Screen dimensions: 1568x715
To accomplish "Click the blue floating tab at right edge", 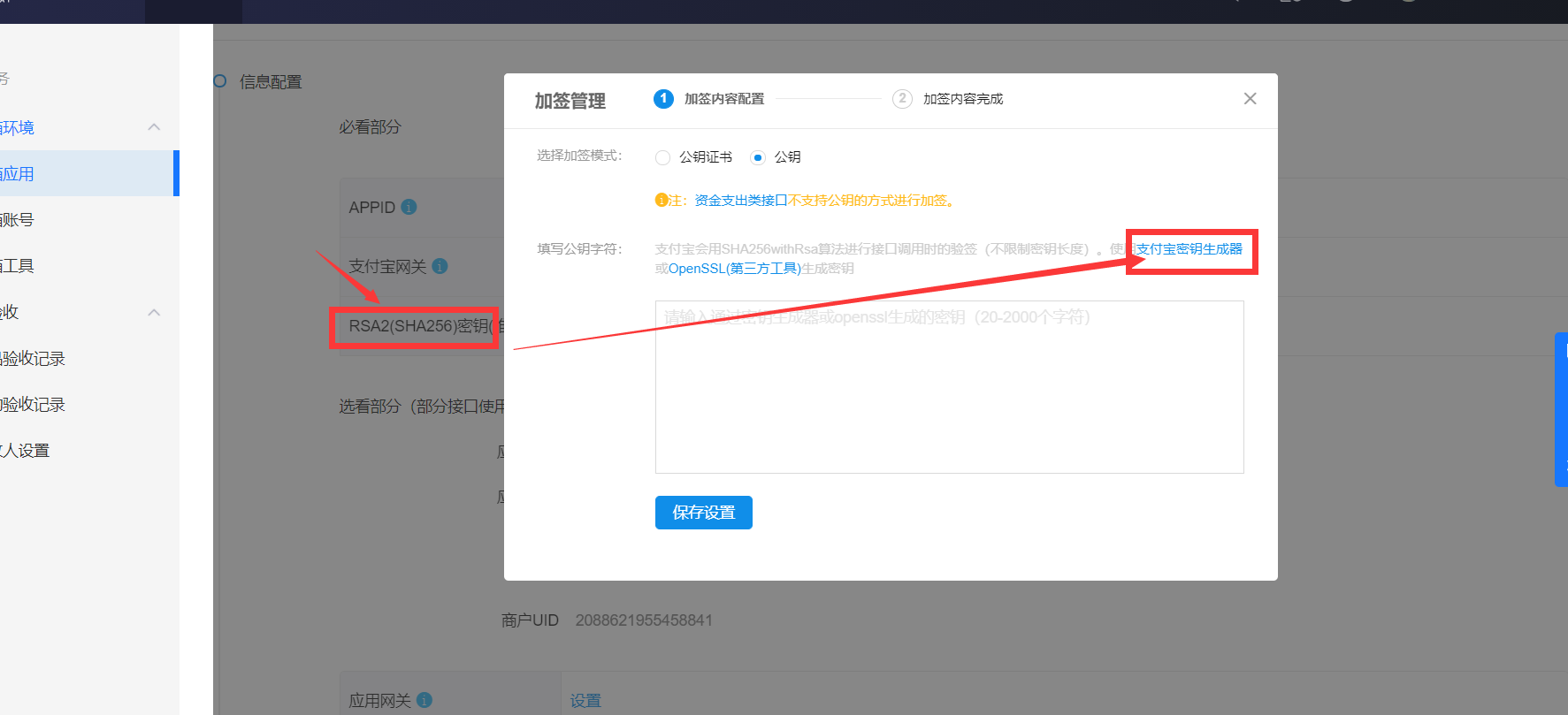I will (x=1561, y=409).
